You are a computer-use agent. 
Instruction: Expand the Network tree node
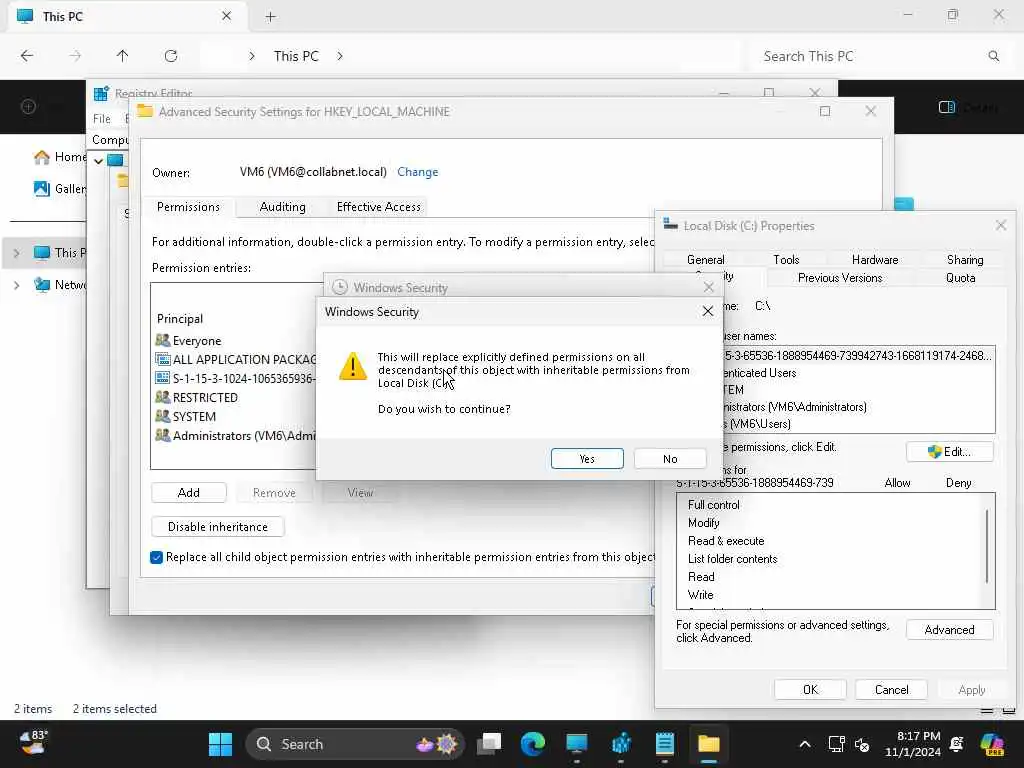[x=16, y=285]
